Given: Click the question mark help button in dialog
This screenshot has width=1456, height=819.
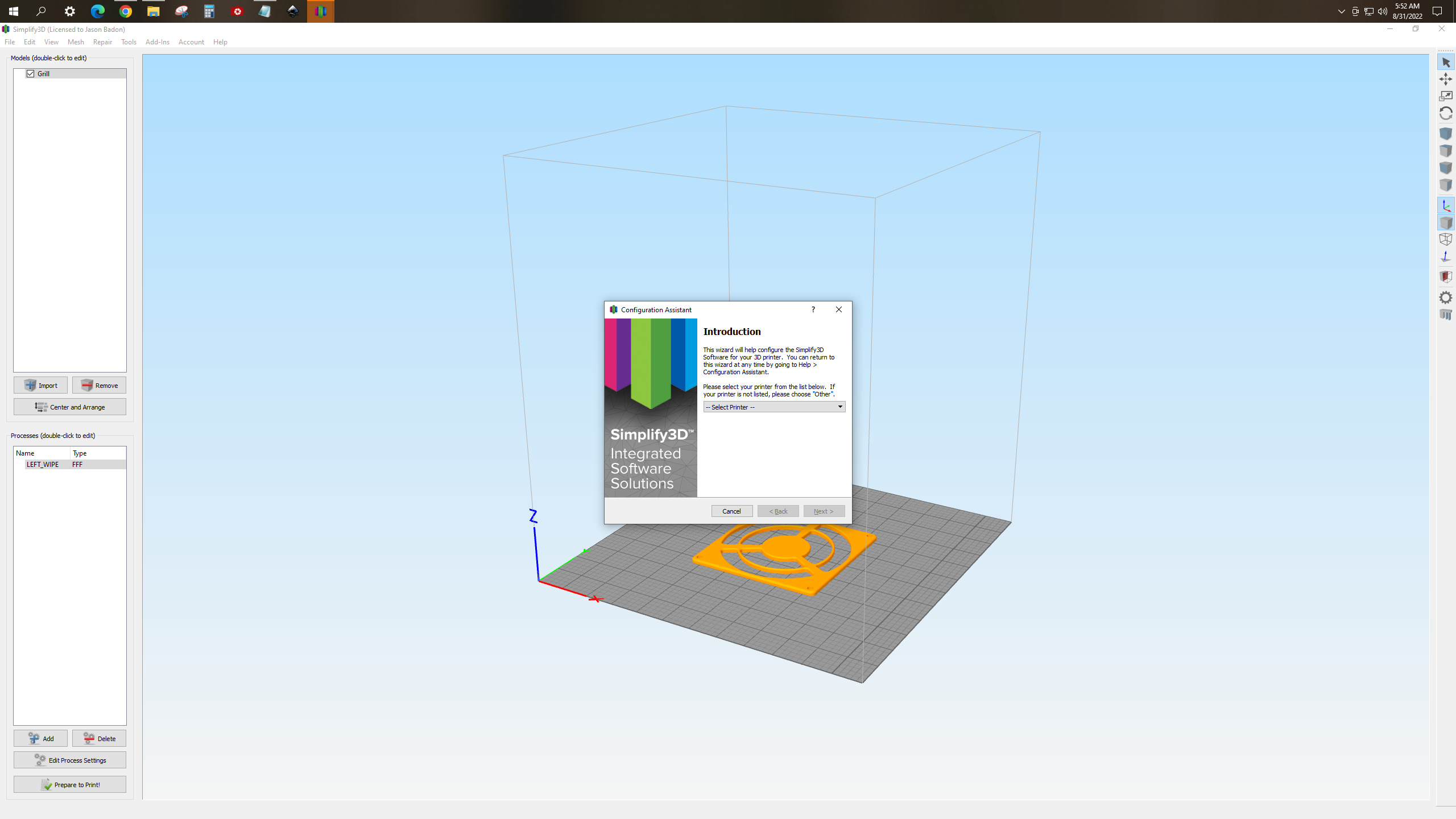Looking at the screenshot, I should pyautogui.click(x=813, y=309).
